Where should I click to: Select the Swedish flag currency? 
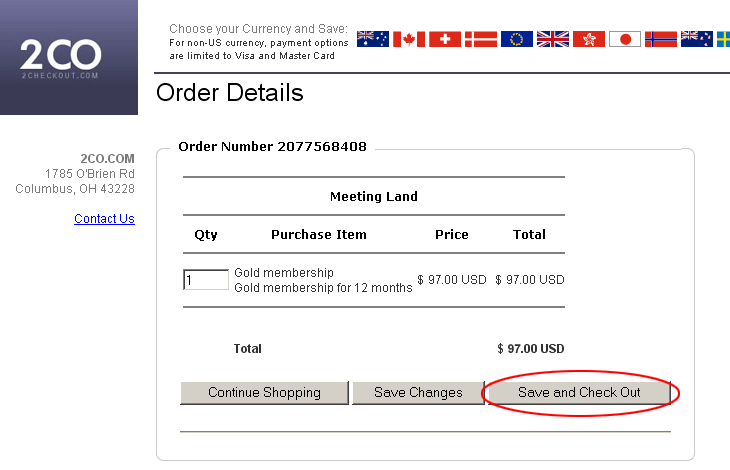coord(723,39)
